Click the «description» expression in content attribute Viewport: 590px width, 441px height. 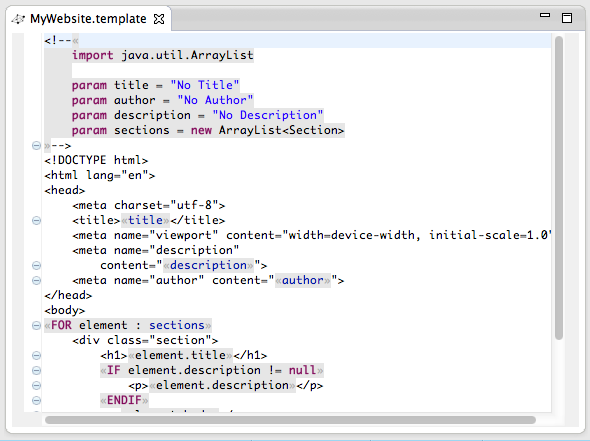(208, 265)
